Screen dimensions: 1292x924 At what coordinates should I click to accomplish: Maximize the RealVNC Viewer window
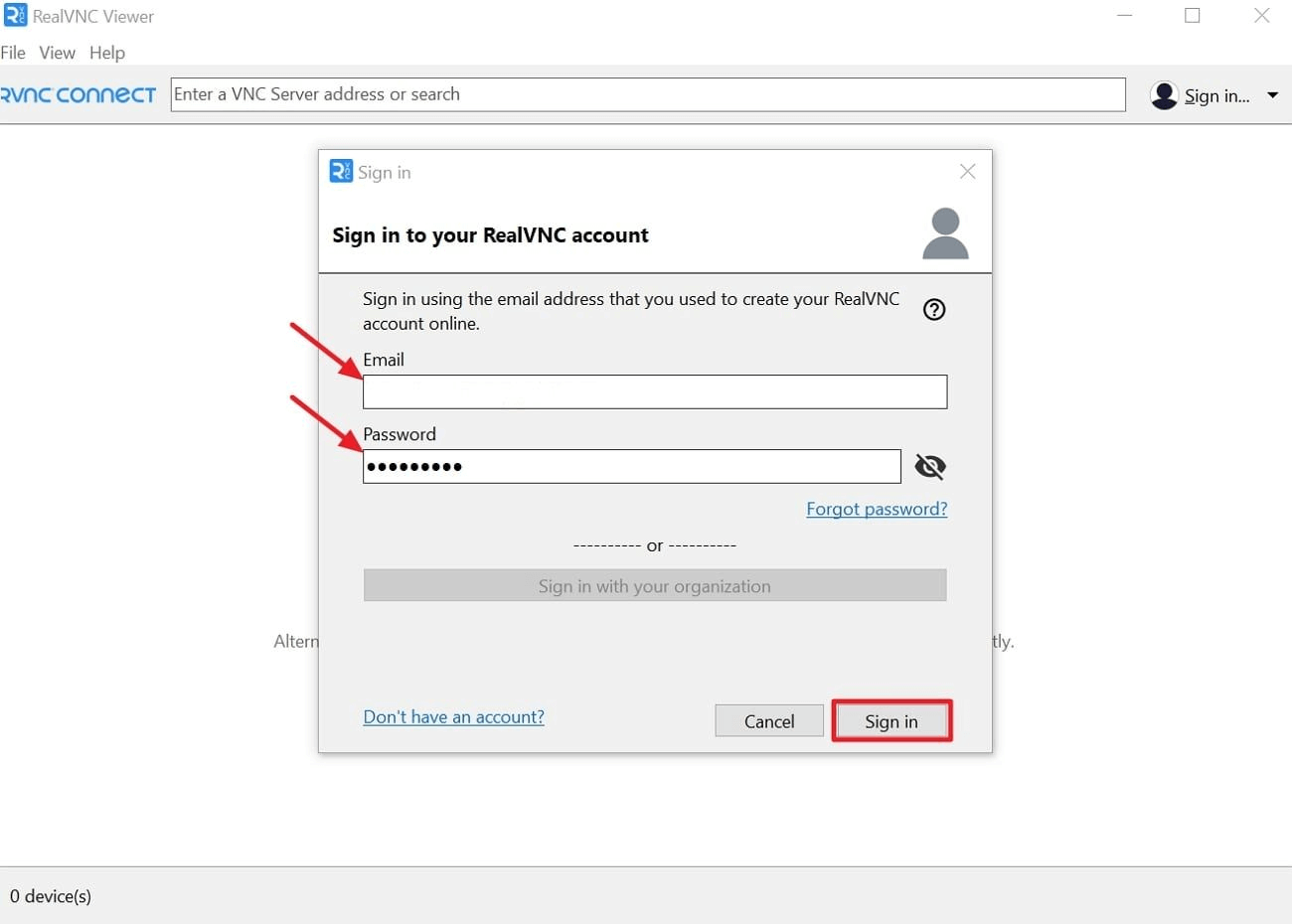(x=1193, y=16)
